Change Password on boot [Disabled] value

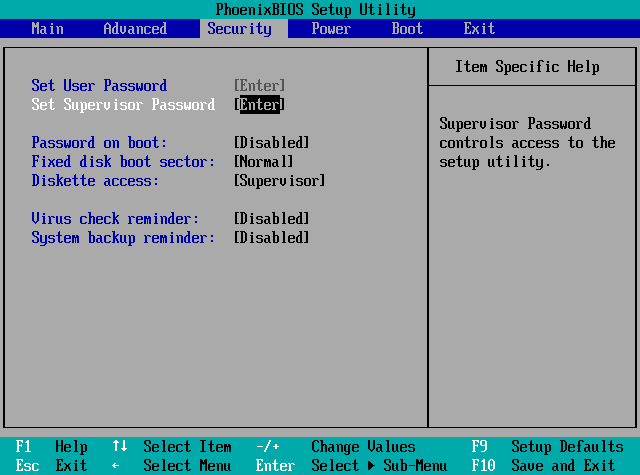(x=271, y=143)
